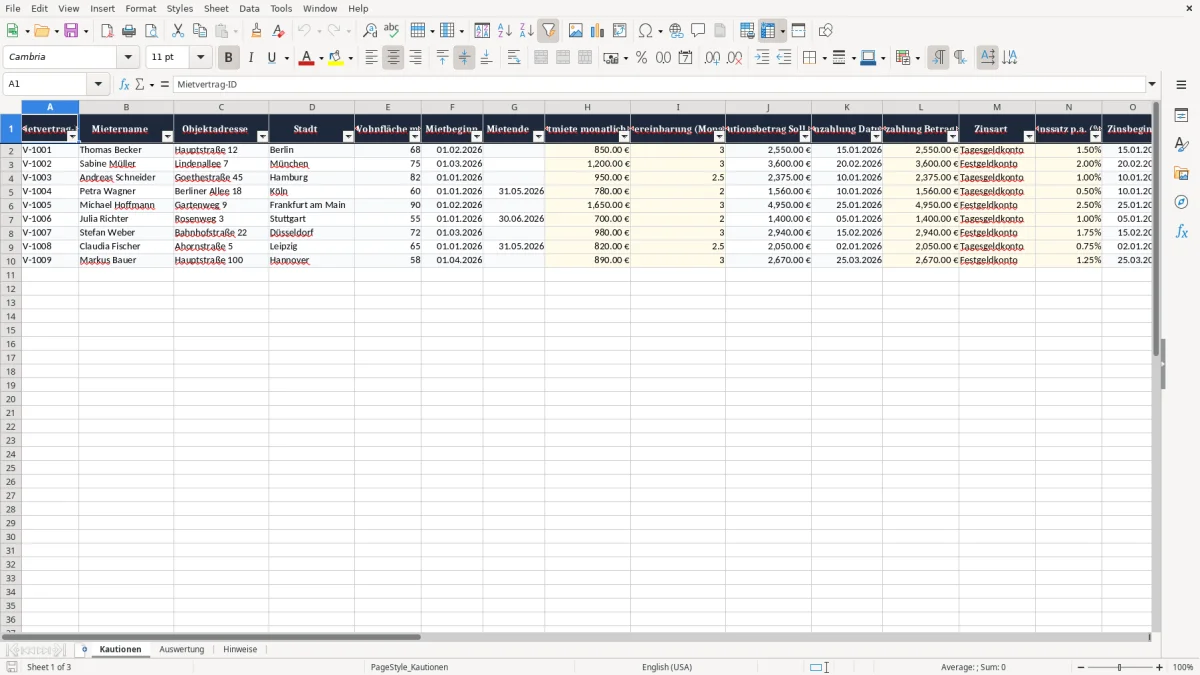The height and width of the screenshot is (675, 1200).
Task: Click the Copy icon
Action: (x=200, y=31)
